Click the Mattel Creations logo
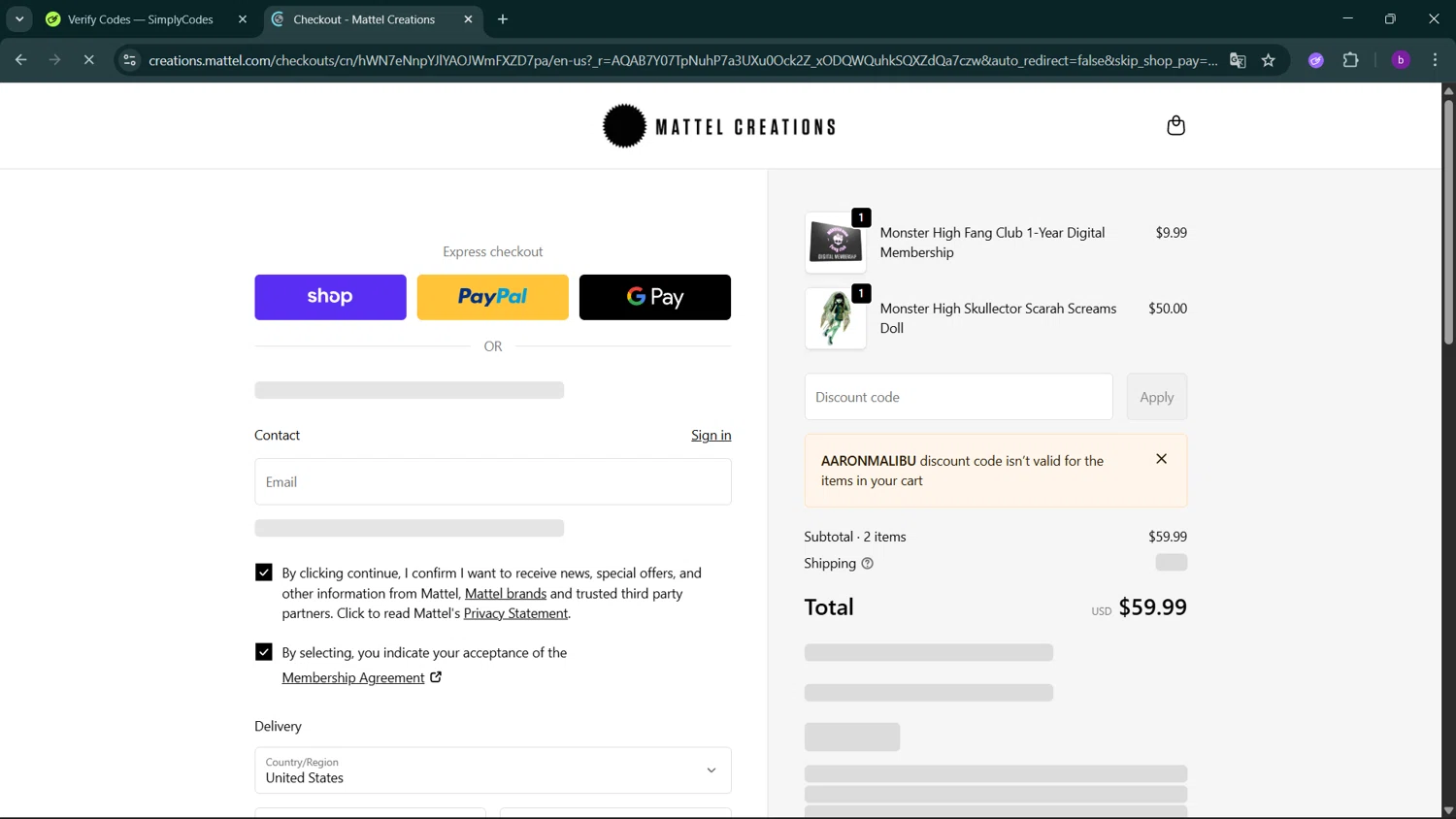 pyautogui.click(x=719, y=126)
